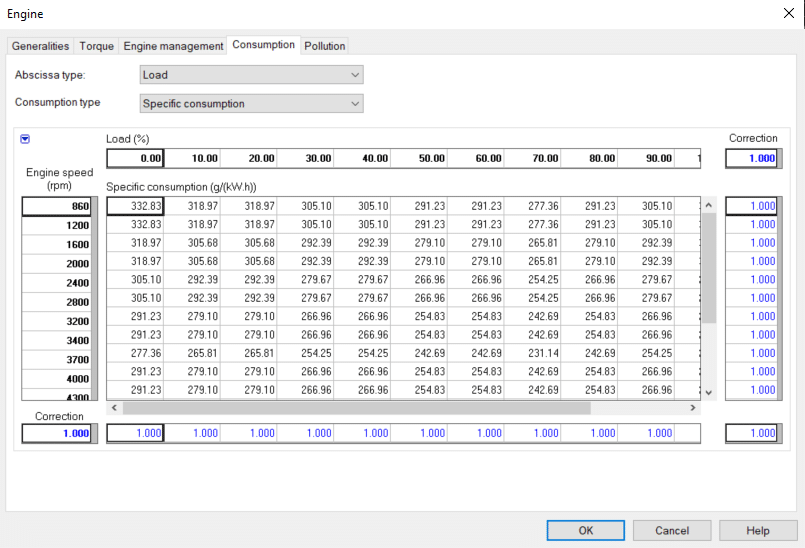The height and width of the screenshot is (548, 805).
Task: Click the small blue table options icon
Action: pos(25,139)
